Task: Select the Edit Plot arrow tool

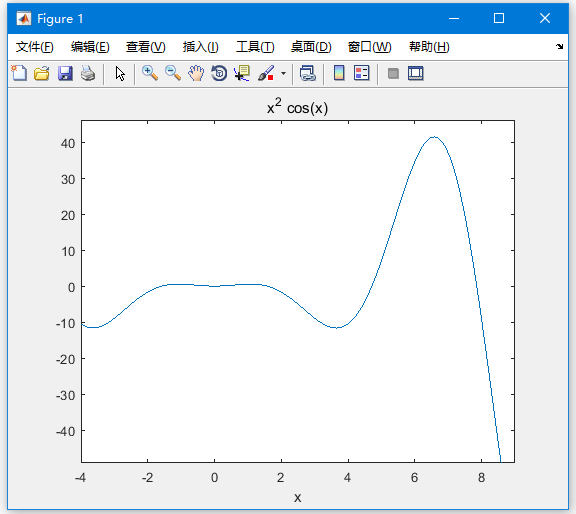Action: point(120,73)
